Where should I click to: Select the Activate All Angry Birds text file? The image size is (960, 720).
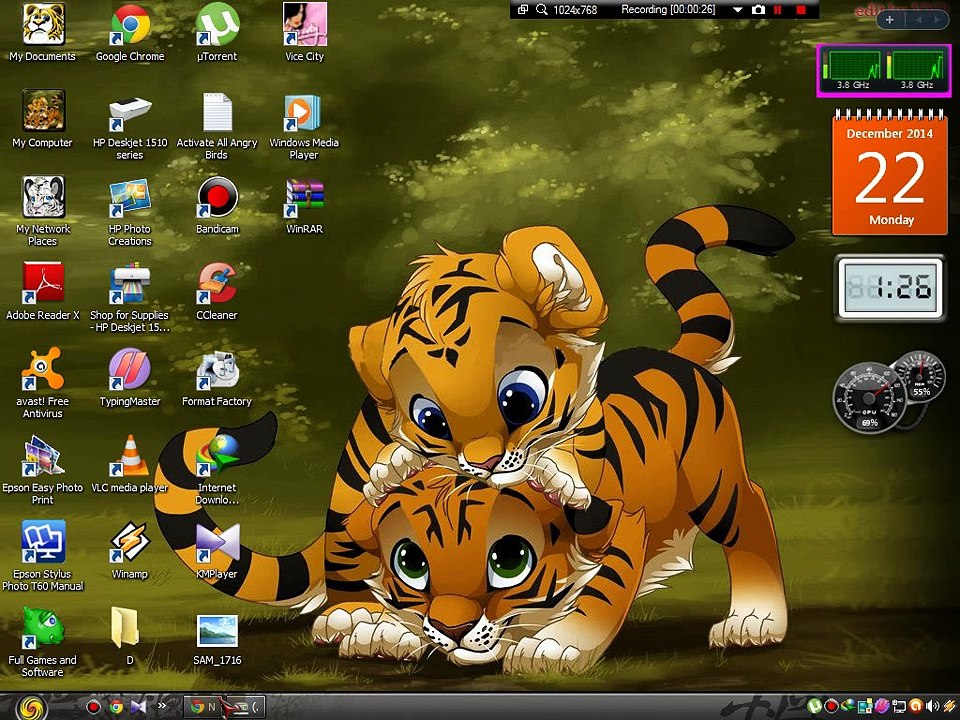pos(217,125)
